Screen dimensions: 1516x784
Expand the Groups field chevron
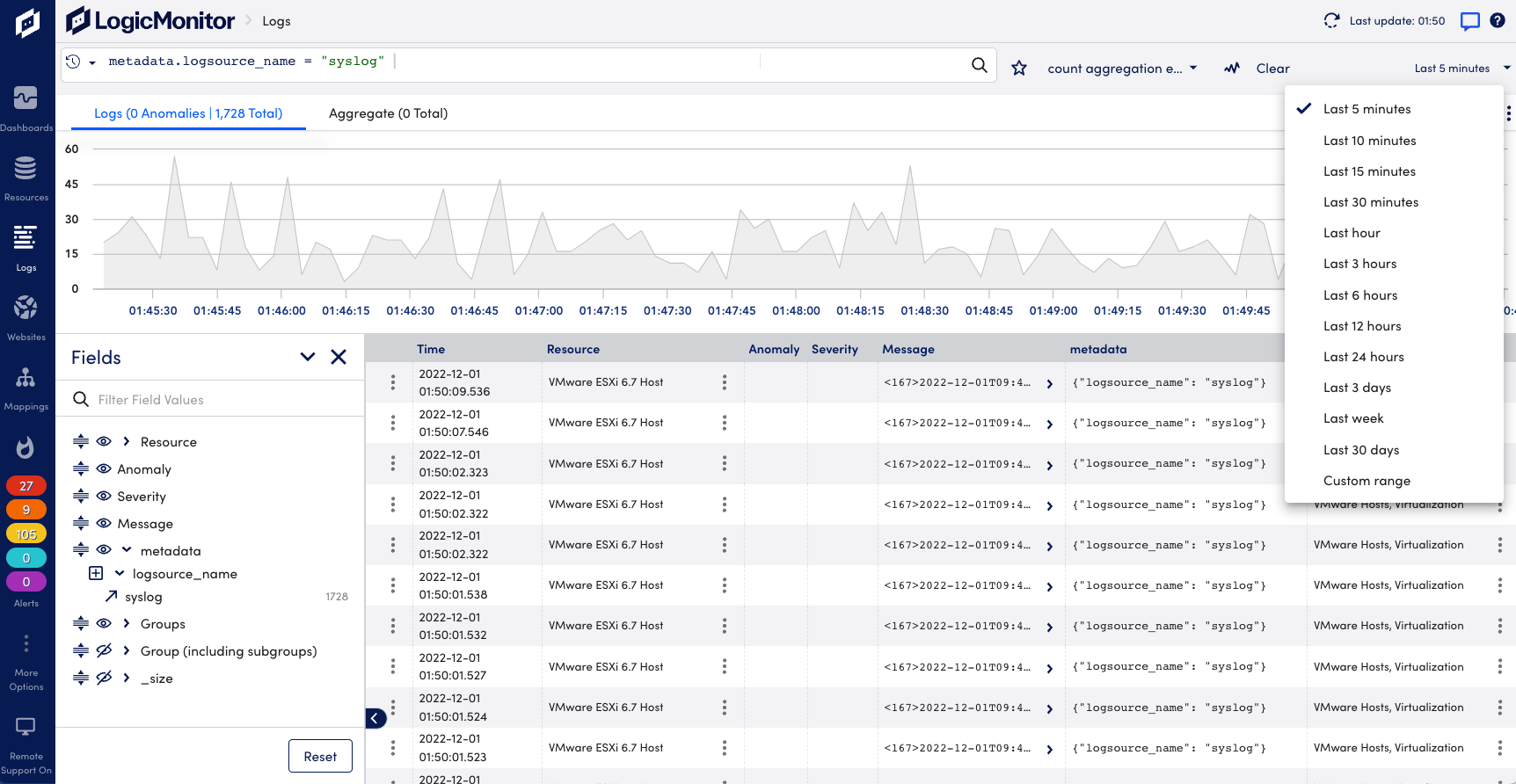(x=127, y=624)
